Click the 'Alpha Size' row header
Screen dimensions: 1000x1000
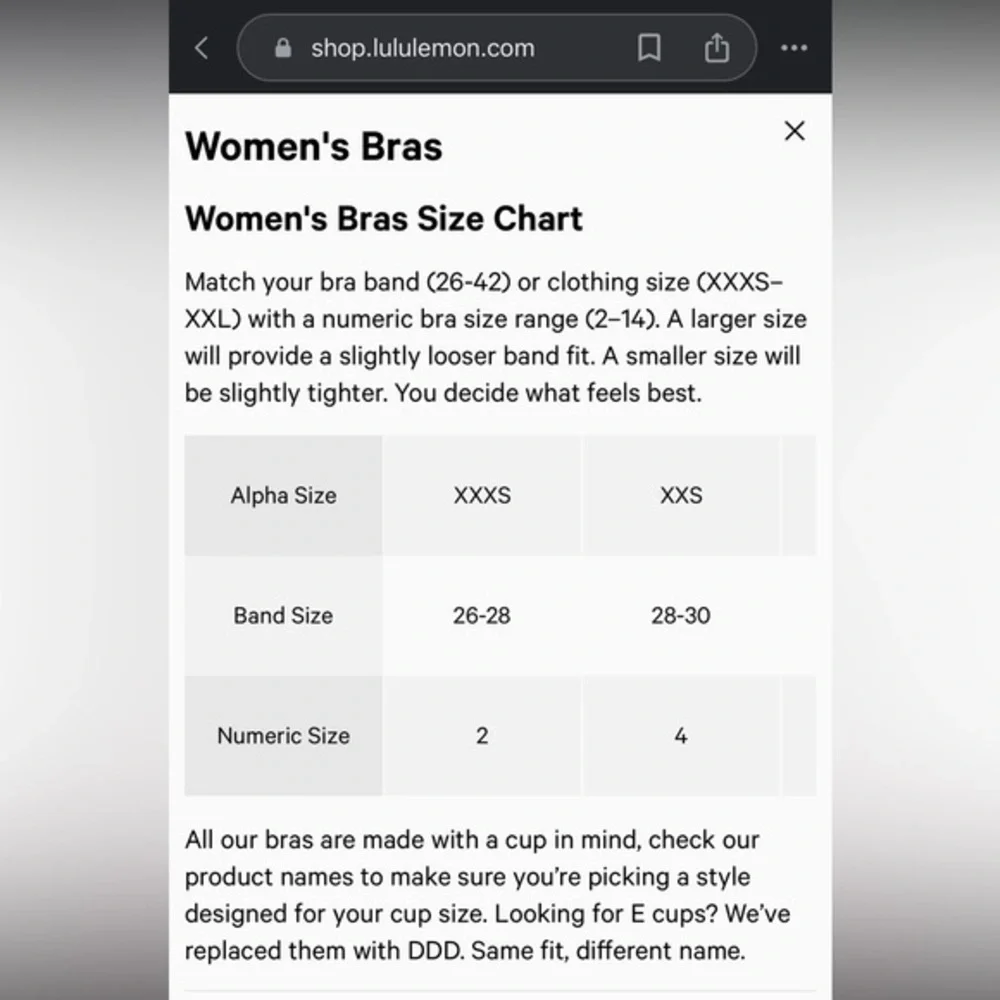click(x=283, y=496)
